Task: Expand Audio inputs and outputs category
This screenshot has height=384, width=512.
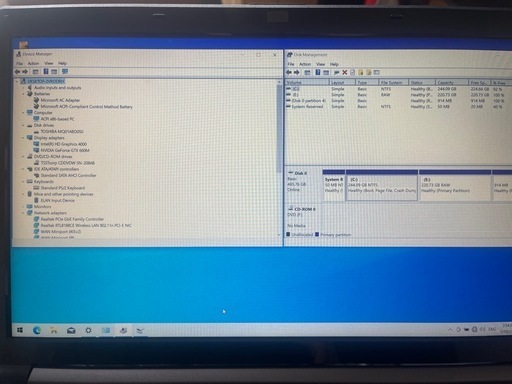Action: pos(24,87)
